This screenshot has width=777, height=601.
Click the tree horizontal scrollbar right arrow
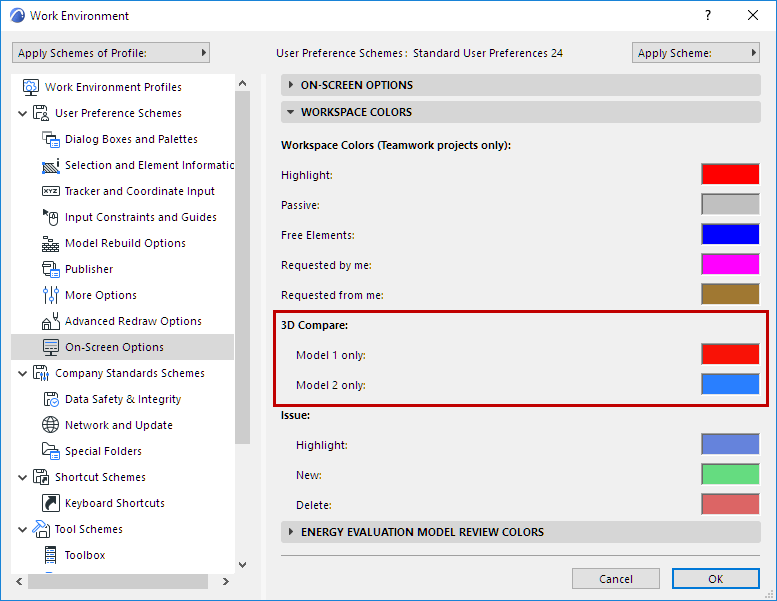pyautogui.click(x=225, y=581)
